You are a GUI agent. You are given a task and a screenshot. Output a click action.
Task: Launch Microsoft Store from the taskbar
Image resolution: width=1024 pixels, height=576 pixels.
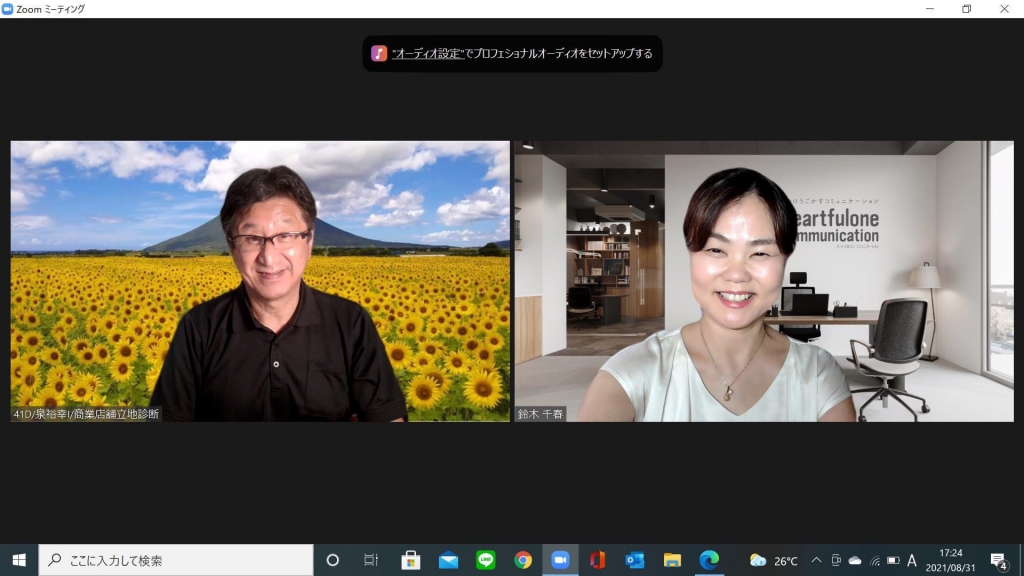(x=410, y=560)
